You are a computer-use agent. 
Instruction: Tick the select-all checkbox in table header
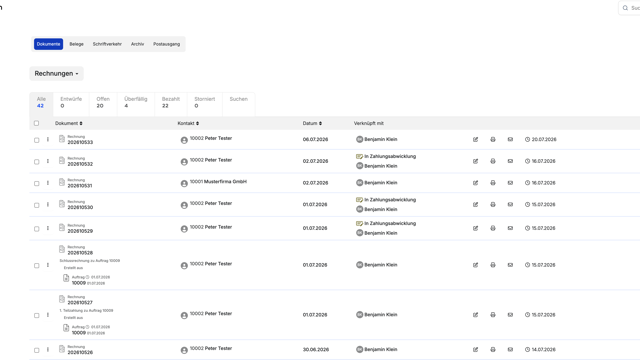36,123
